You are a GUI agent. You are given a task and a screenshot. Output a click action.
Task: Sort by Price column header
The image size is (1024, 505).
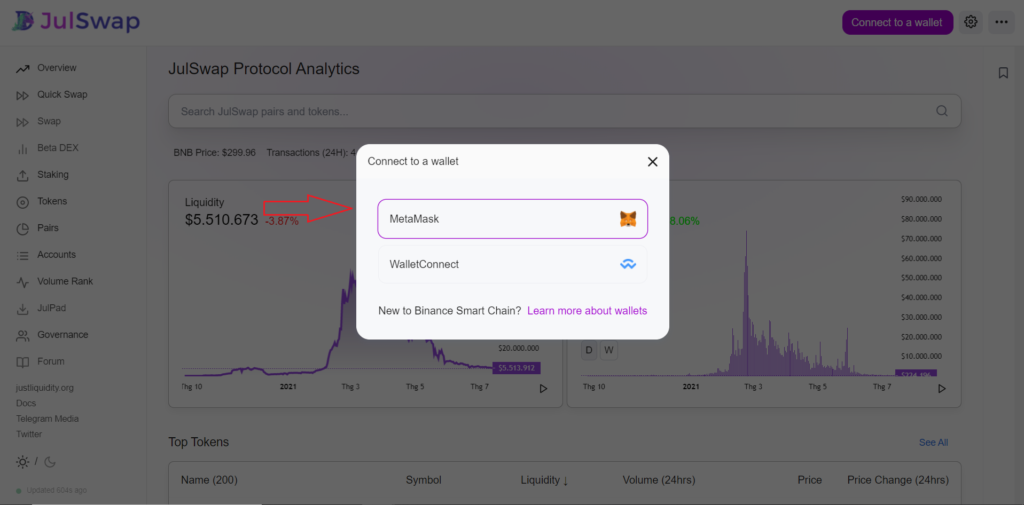pos(810,480)
